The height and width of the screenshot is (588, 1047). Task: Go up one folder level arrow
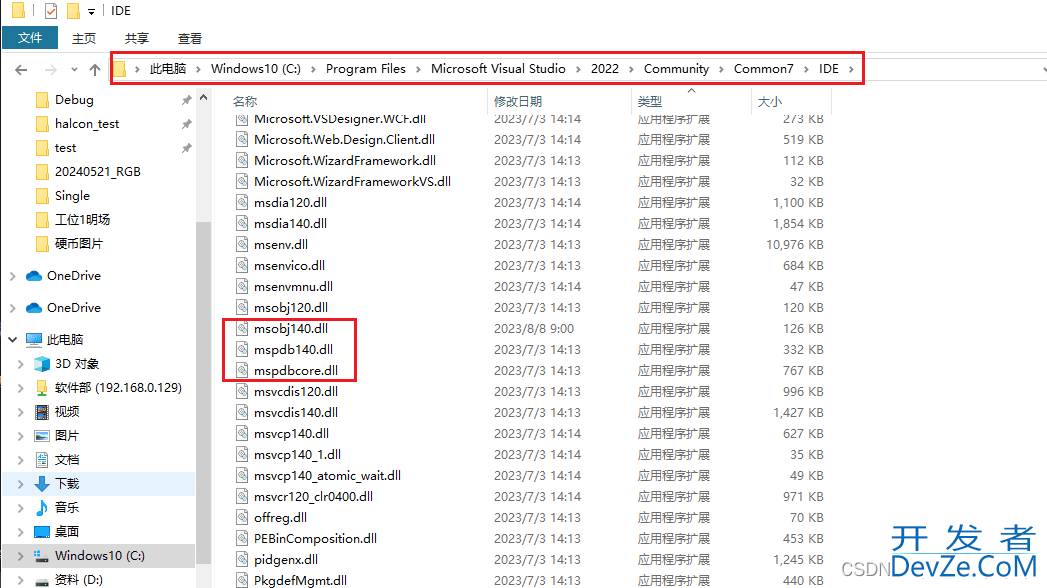click(x=95, y=69)
